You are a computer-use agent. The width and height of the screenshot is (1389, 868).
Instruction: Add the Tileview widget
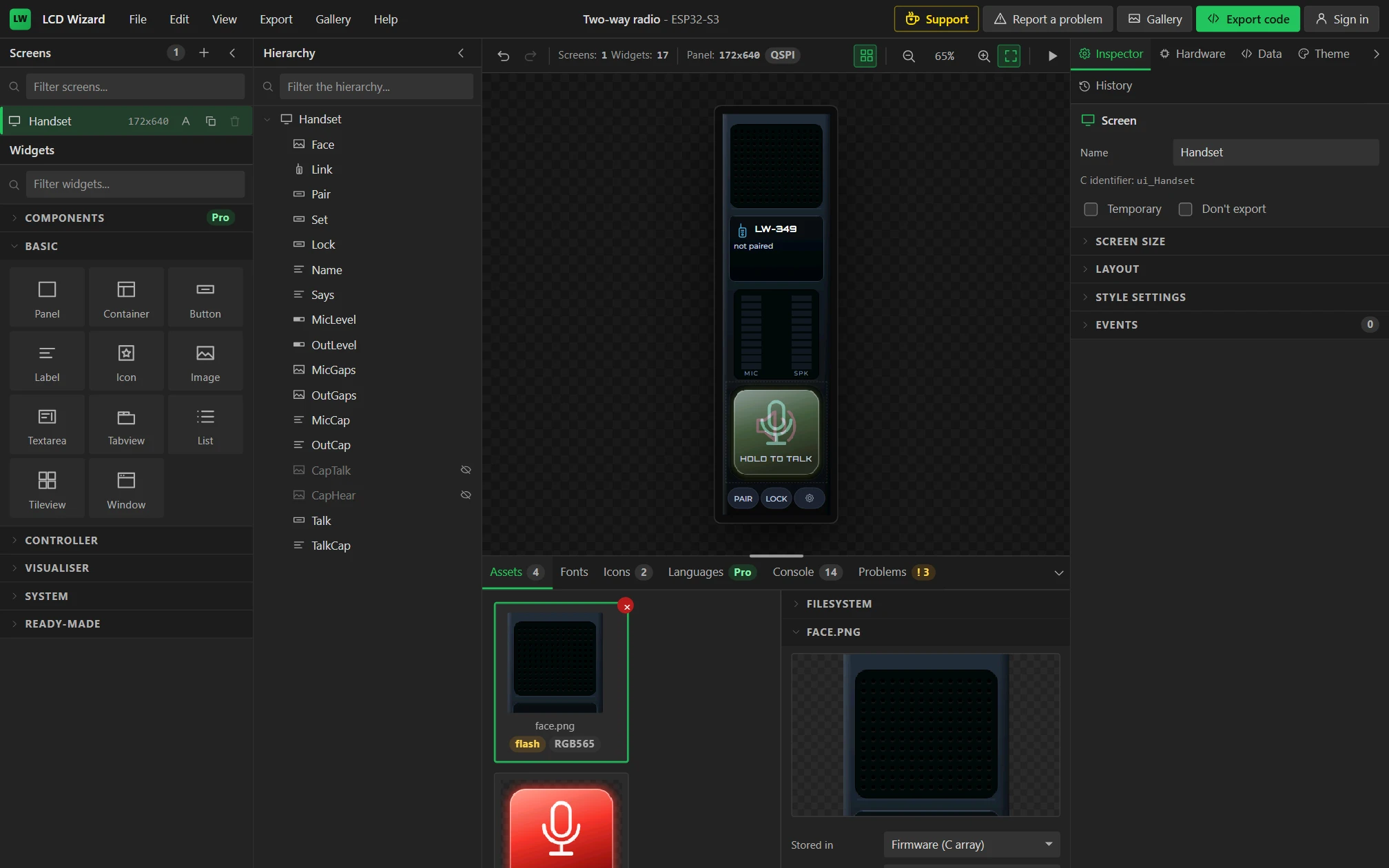click(47, 489)
